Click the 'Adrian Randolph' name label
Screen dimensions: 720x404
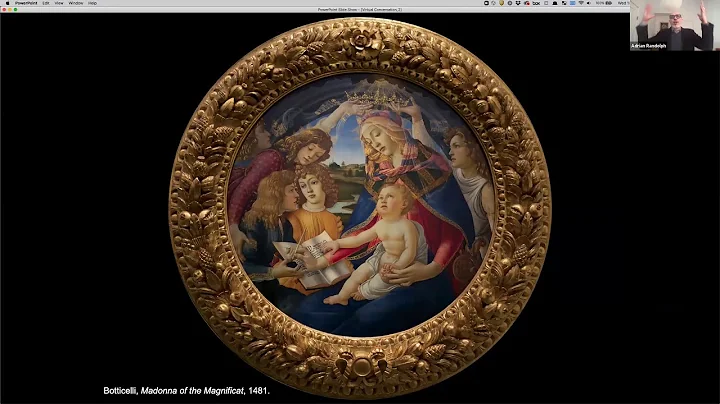pyautogui.click(x=648, y=46)
